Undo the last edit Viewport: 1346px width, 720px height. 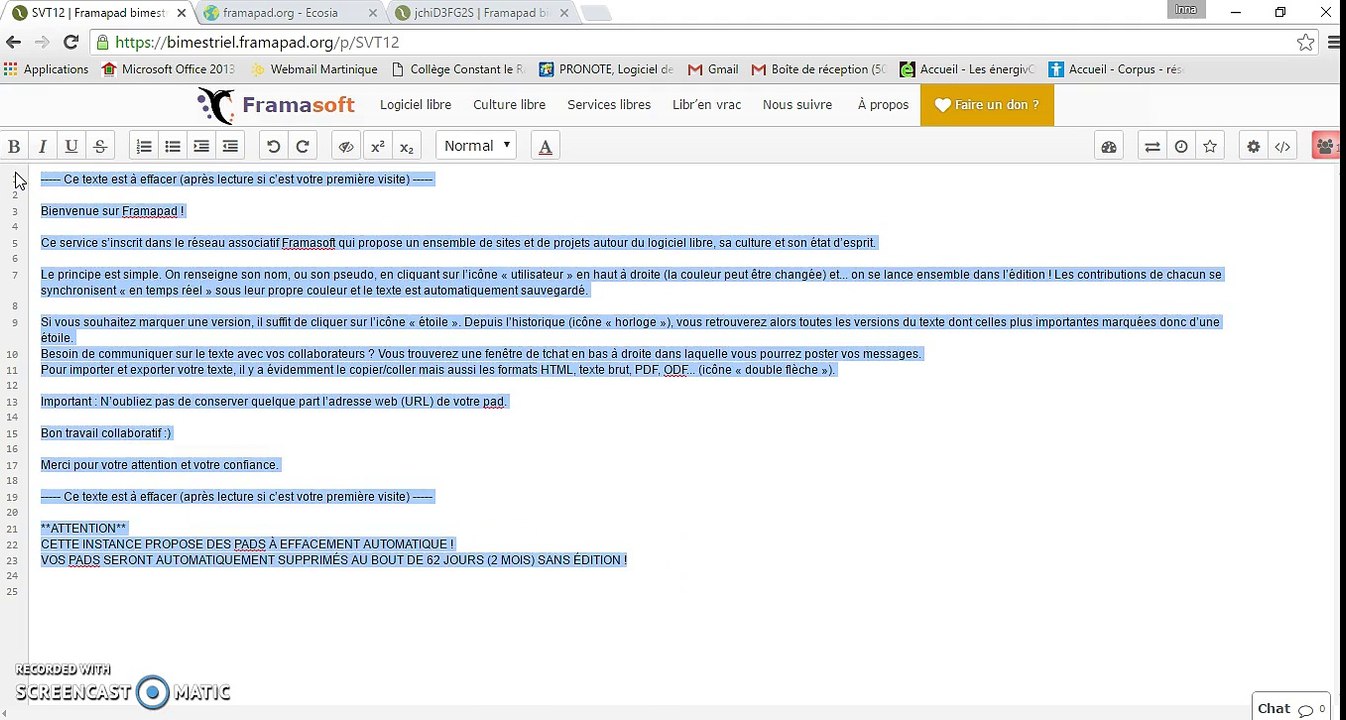pyautogui.click(x=273, y=146)
